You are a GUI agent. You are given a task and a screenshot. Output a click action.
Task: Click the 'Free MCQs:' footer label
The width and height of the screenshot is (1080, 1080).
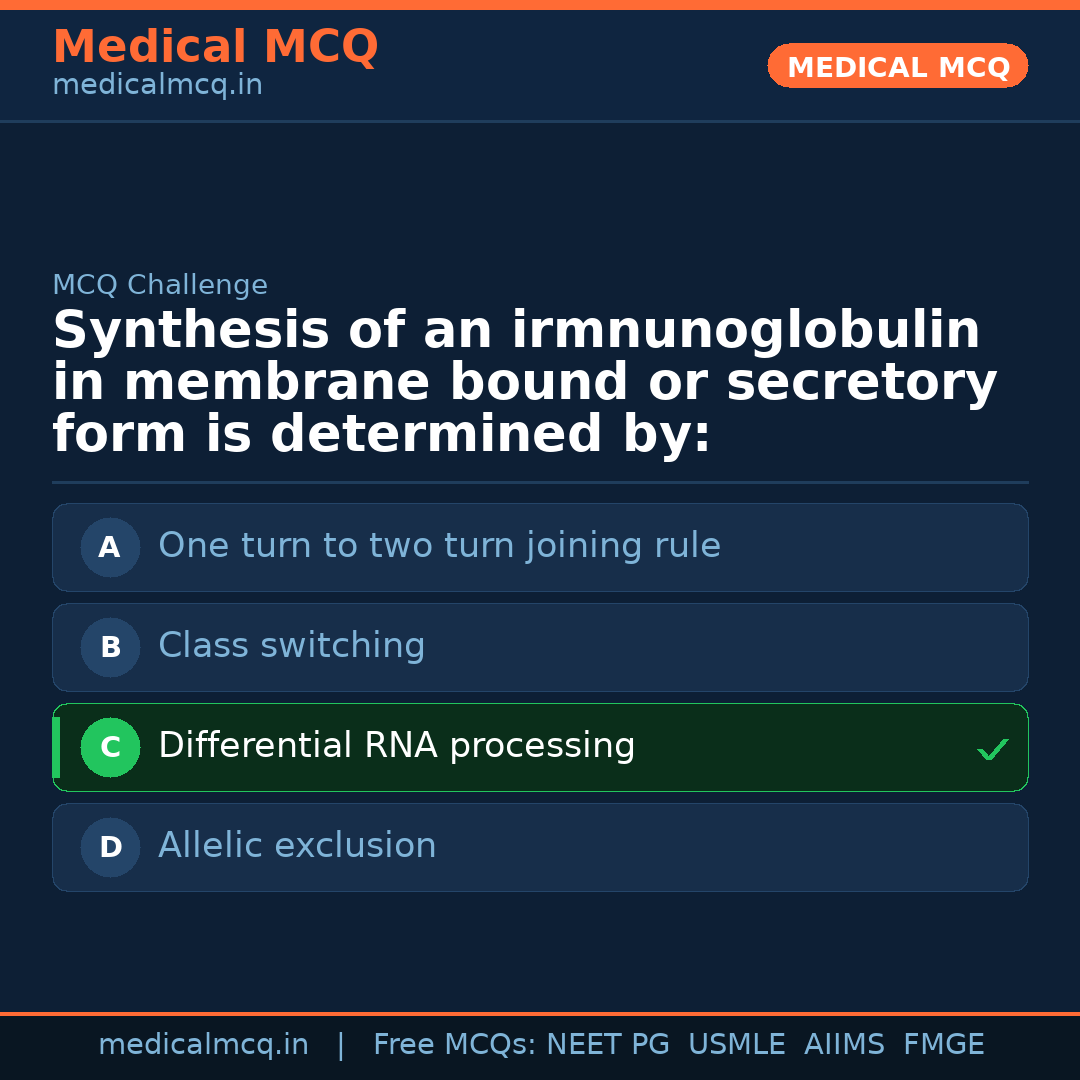(x=455, y=1045)
